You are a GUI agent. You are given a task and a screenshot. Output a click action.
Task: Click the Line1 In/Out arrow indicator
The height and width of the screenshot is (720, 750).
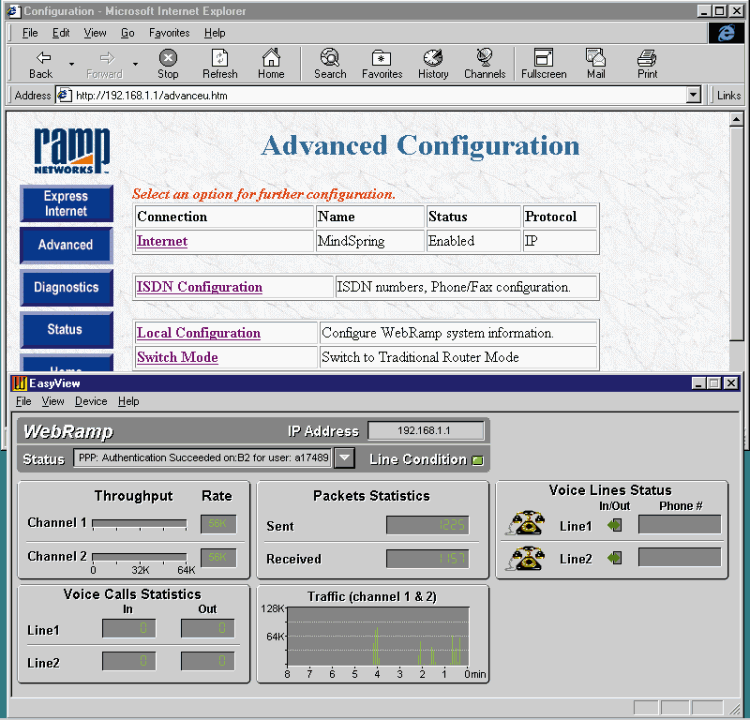coord(615,525)
